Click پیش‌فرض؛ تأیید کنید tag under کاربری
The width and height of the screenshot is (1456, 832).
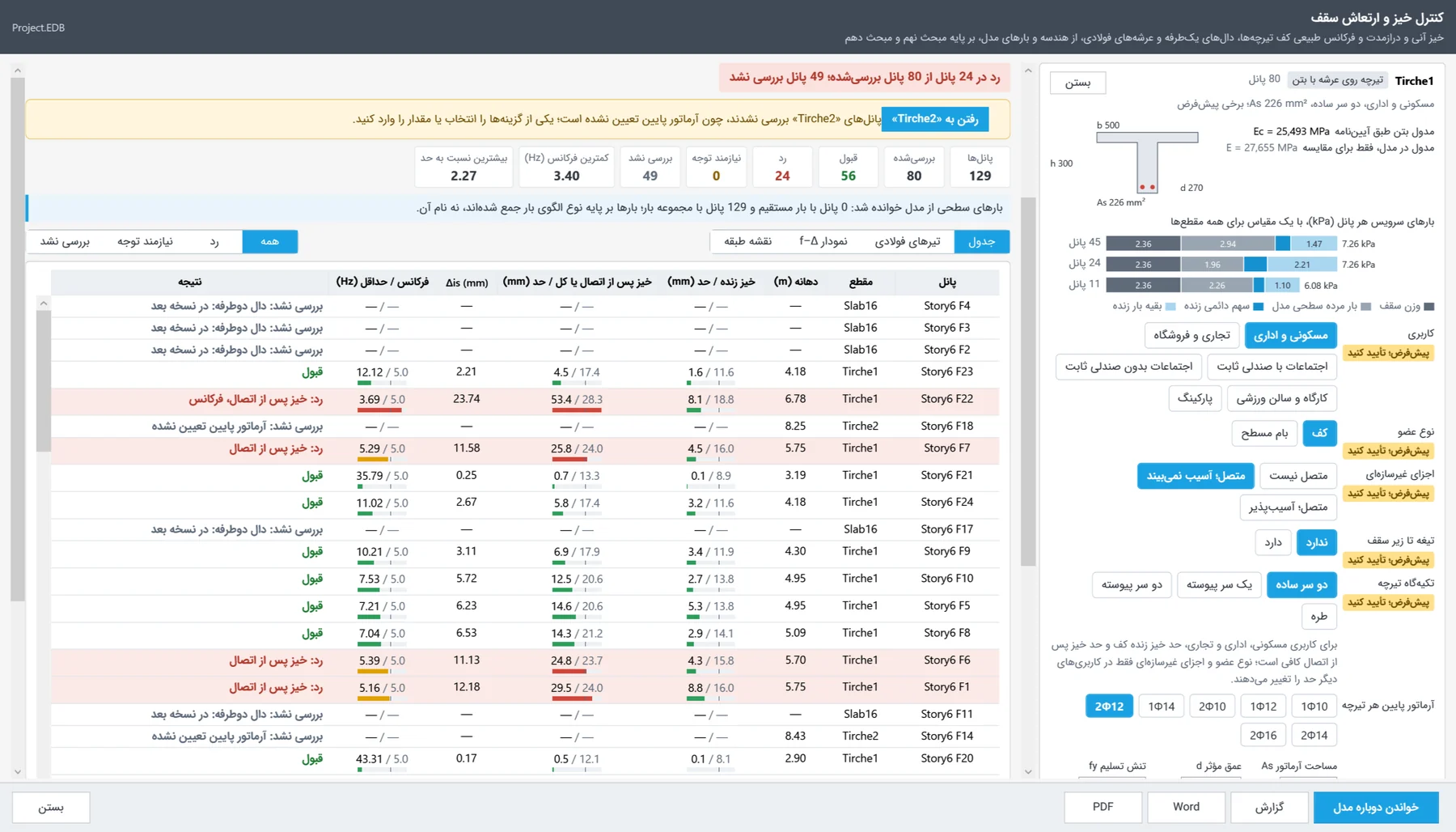(x=1388, y=353)
